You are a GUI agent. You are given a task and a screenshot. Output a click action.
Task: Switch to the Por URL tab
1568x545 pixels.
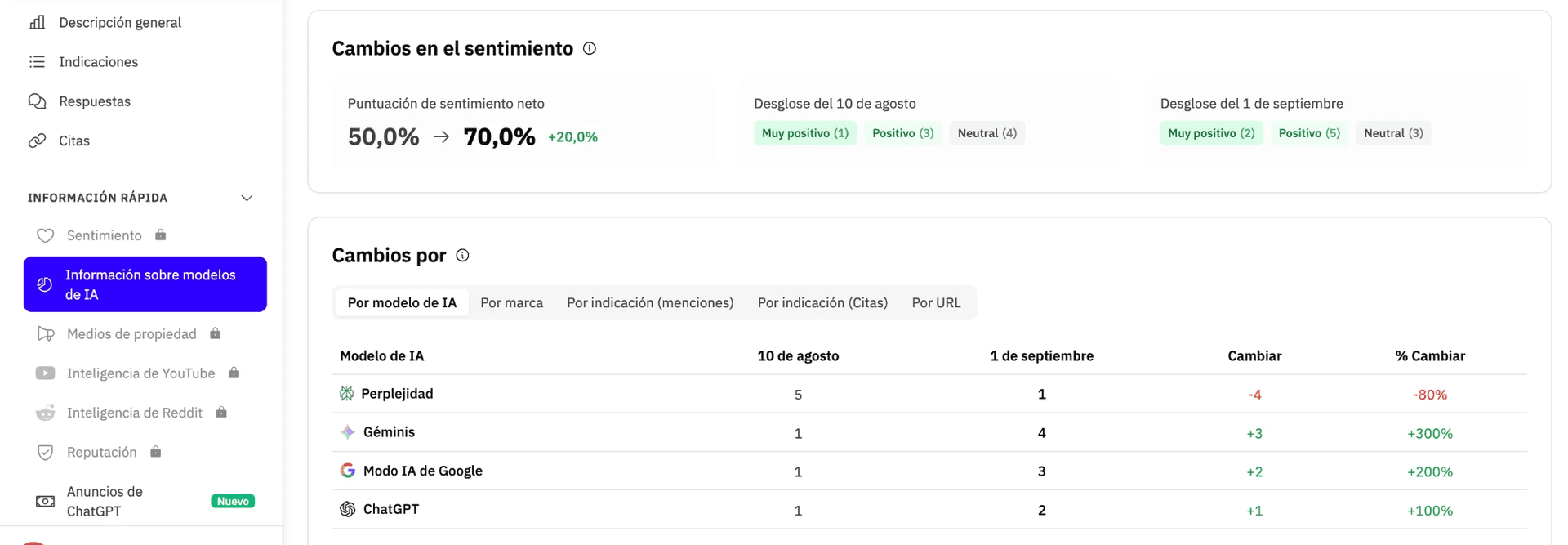pyautogui.click(x=936, y=303)
